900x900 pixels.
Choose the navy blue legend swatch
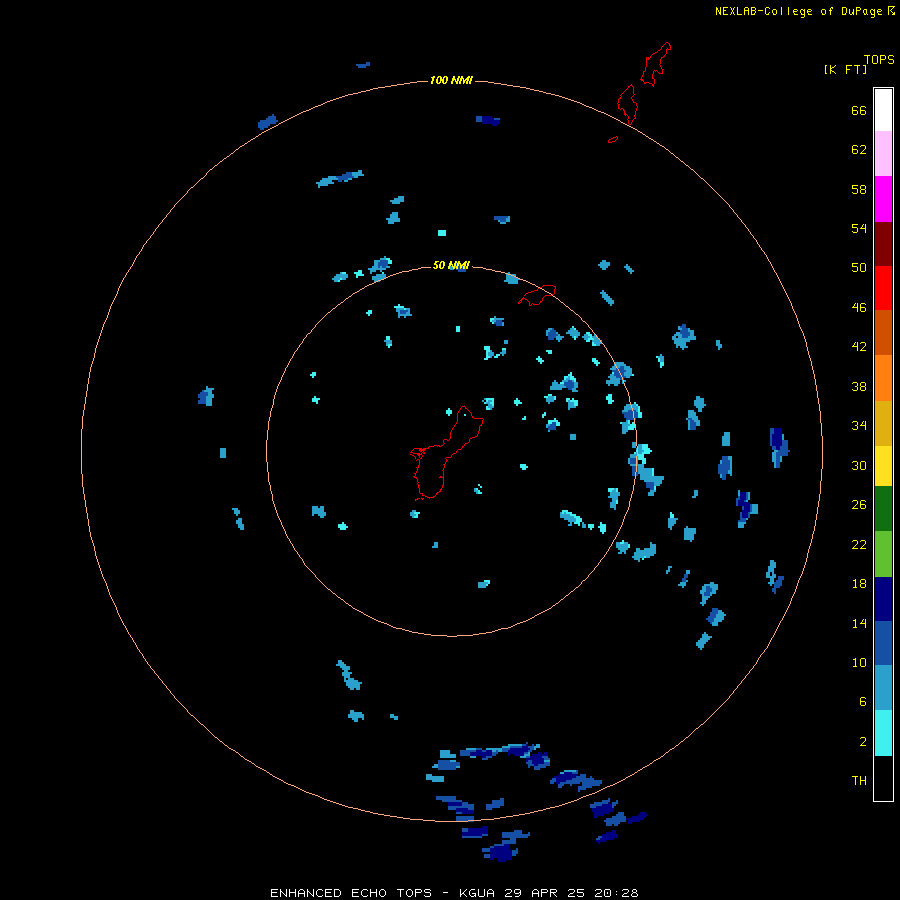coord(883,599)
